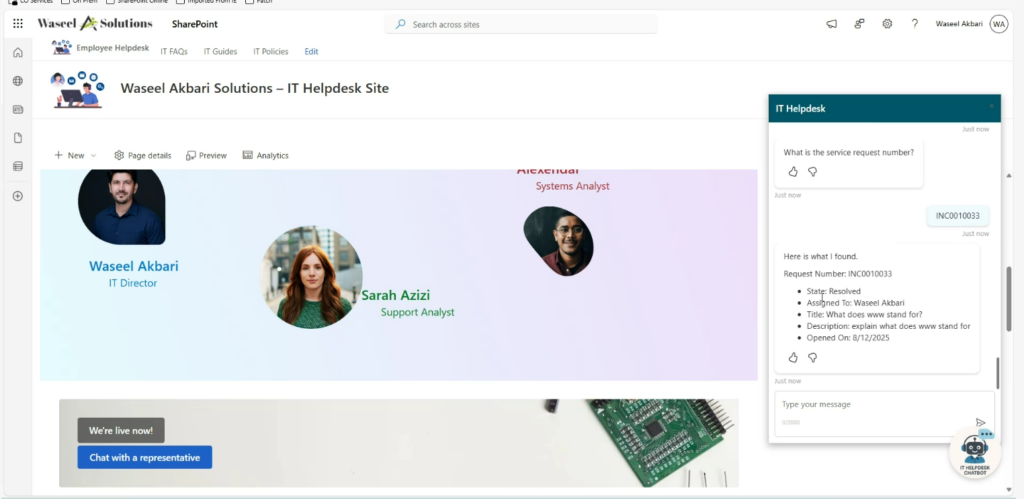Open the megaphone announcements icon
The image size is (1024, 499).
(831, 24)
